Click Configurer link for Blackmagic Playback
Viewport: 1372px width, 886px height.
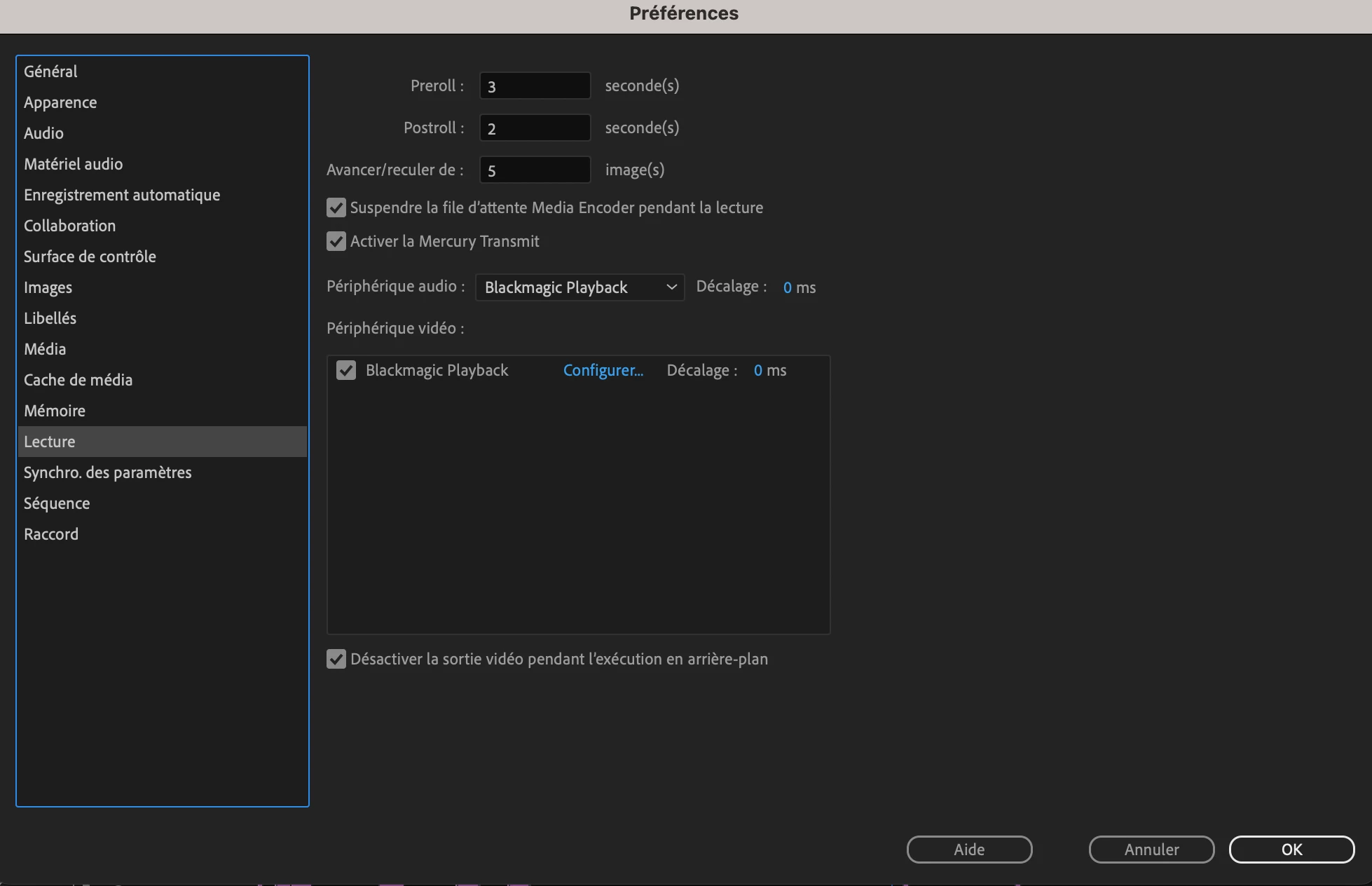pos(603,370)
